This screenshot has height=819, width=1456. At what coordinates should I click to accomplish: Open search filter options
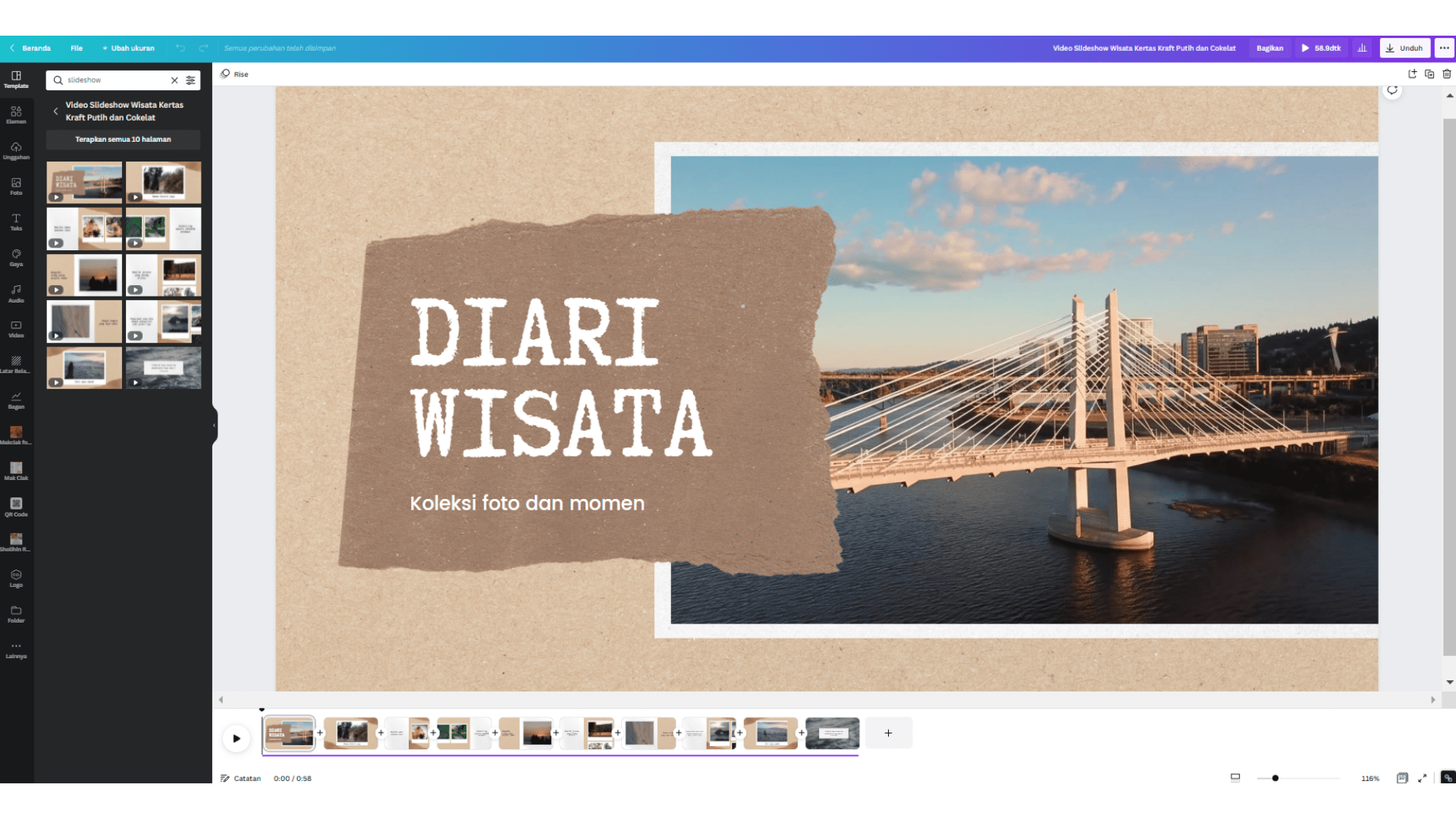(x=190, y=80)
